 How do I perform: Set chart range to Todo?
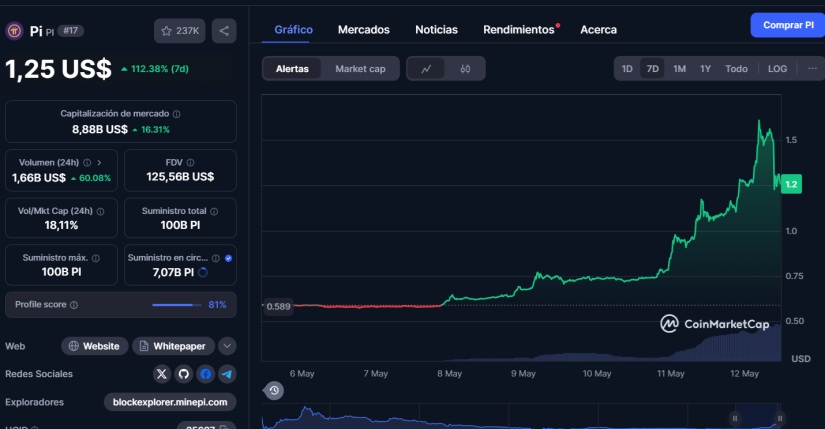(736, 69)
